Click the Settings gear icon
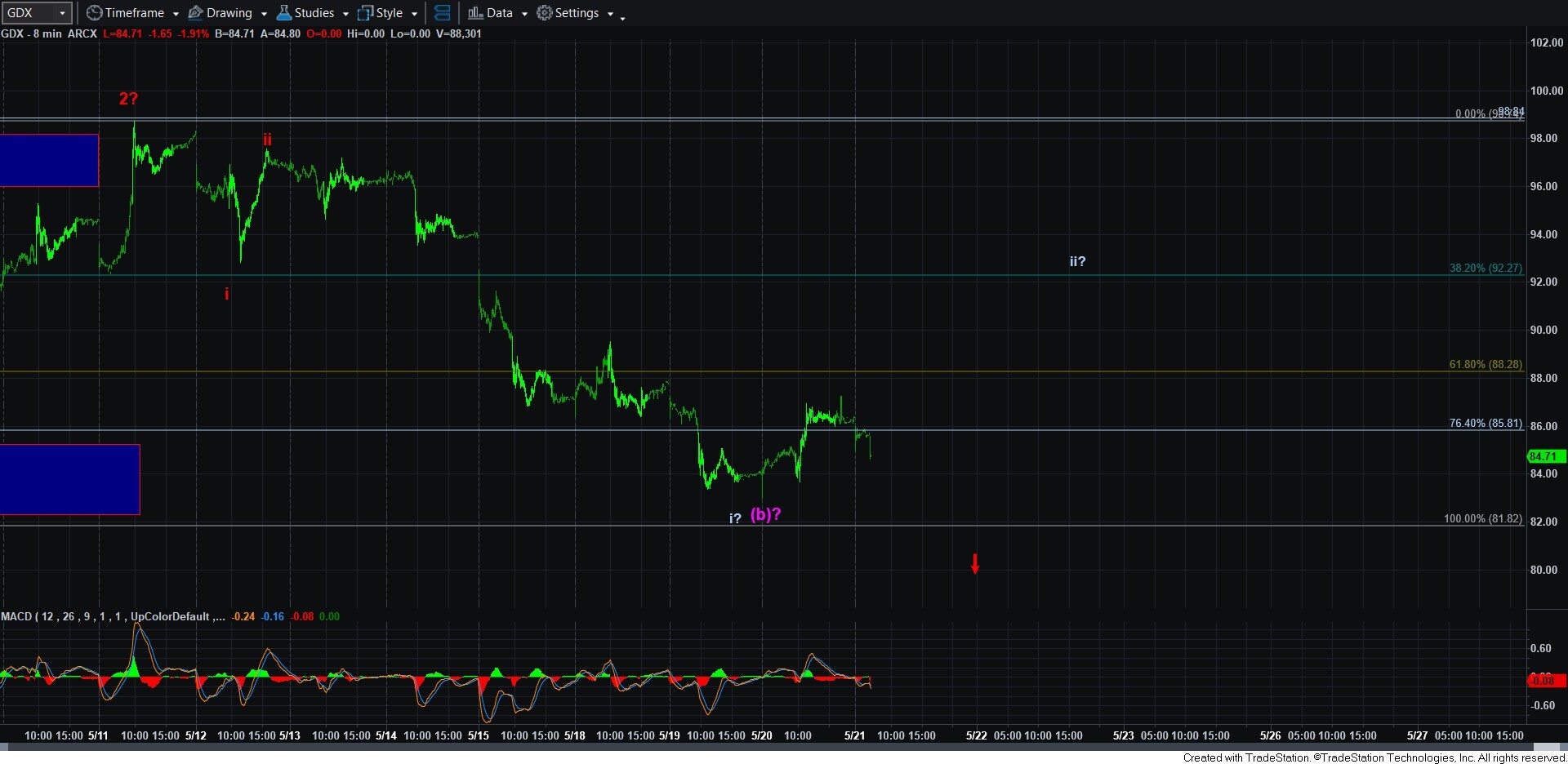This screenshot has width=1568, height=764. click(545, 13)
